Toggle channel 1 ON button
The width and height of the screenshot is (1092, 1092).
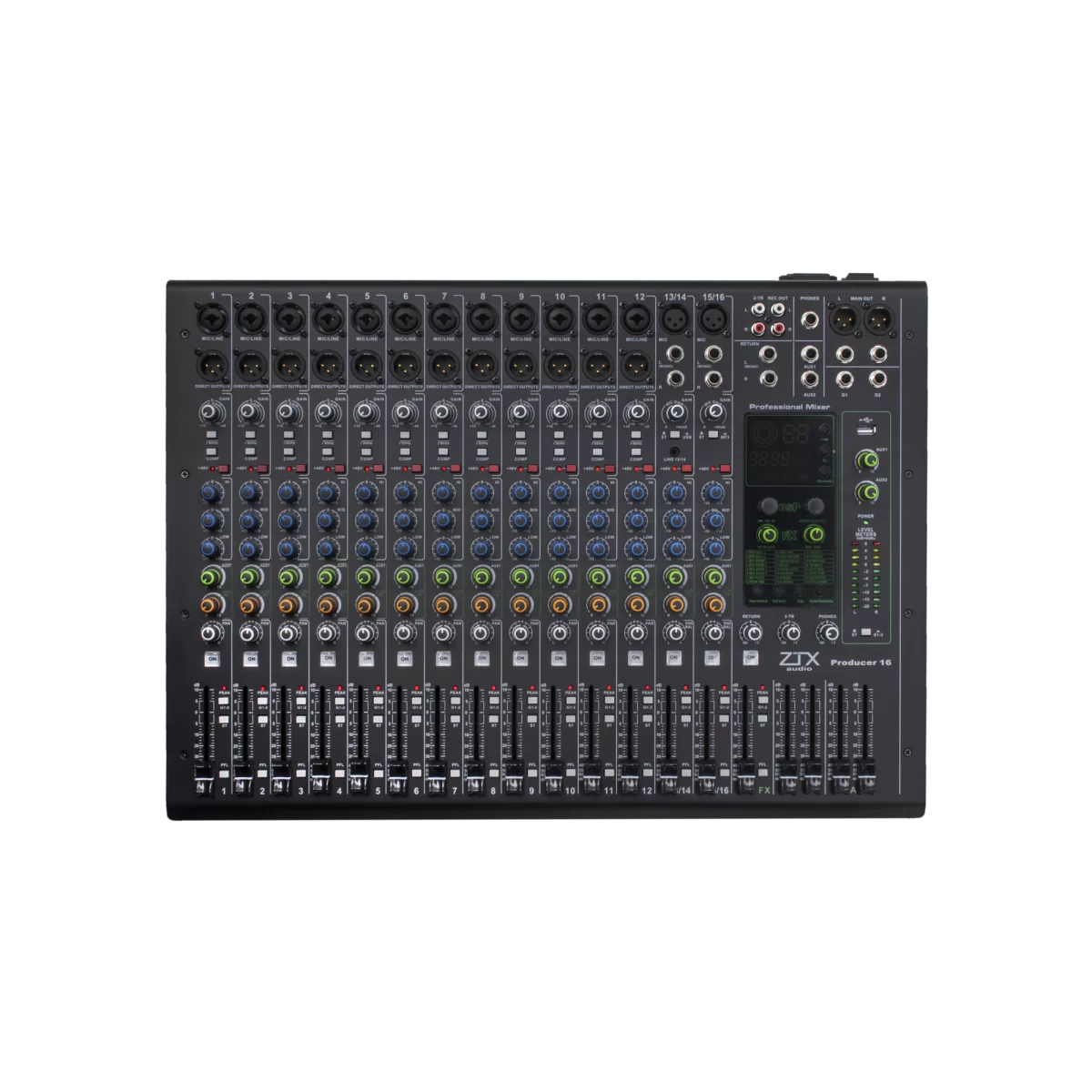pyautogui.click(x=212, y=657)
